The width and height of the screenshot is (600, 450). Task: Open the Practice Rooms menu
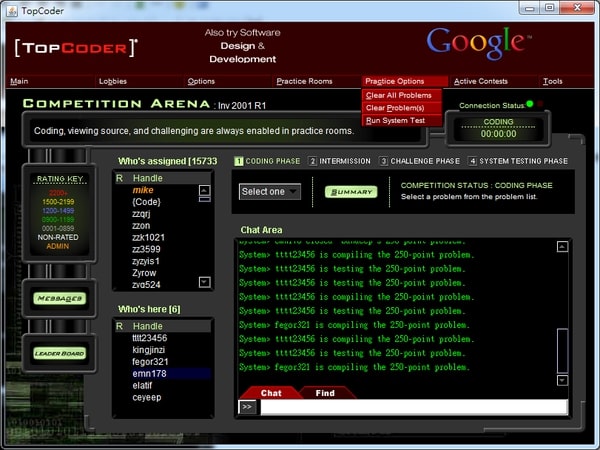304,81
